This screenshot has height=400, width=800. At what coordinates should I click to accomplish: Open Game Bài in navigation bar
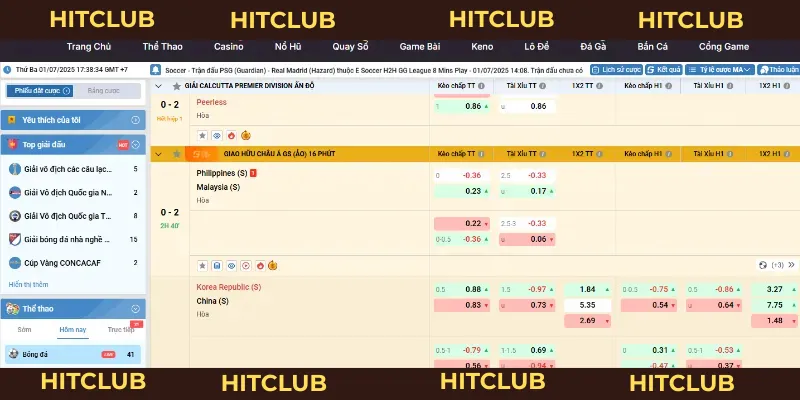click(x=419, y=46)
